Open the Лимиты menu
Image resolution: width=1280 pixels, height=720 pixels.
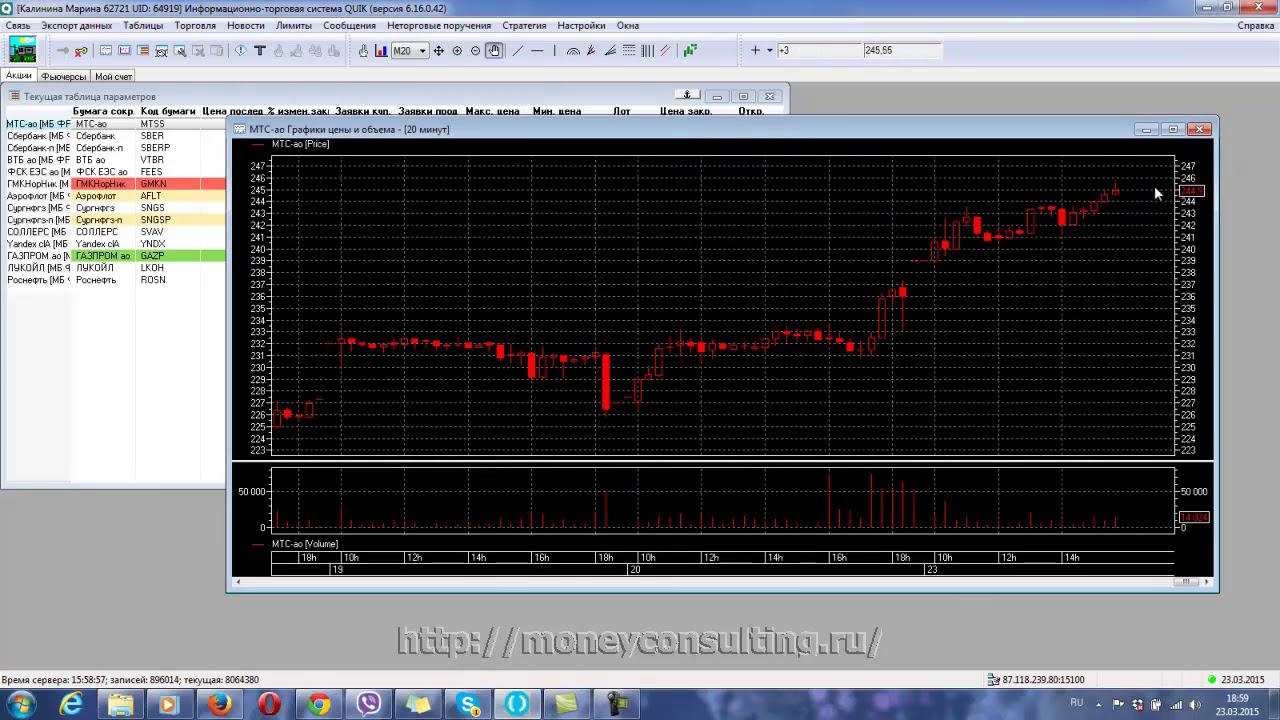(294, 26)
